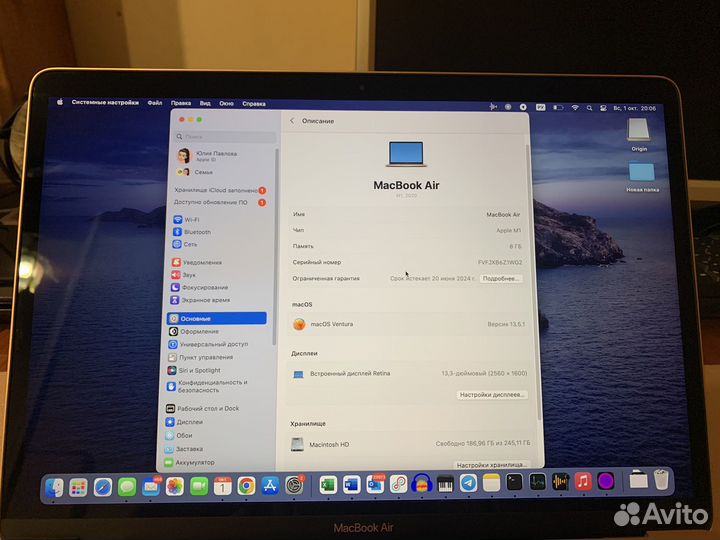The image size is (720, 540).
Task: Open Доступно обновление ПО notice
Action: tap(219, 202)
